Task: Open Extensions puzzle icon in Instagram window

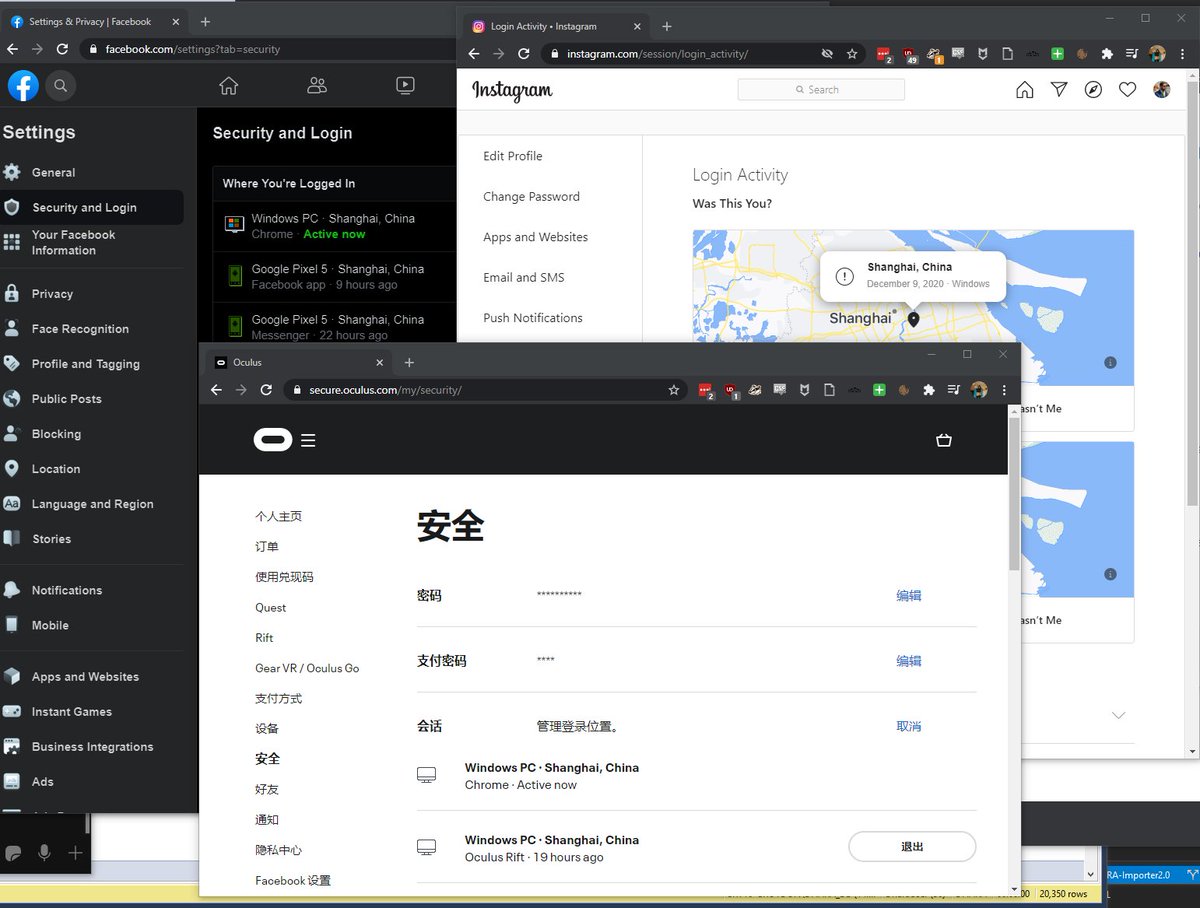Action: pyautogui.click(x=1107, y=54)
